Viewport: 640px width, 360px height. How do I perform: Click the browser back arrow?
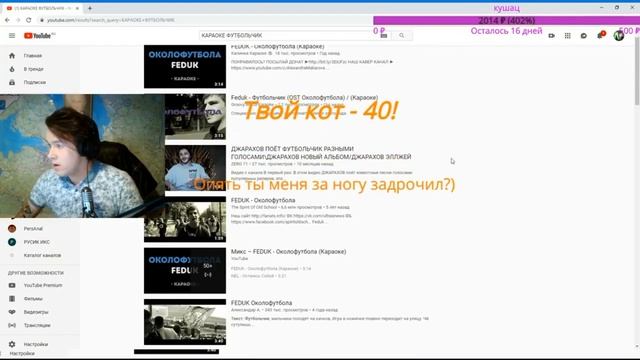point(7,20)
